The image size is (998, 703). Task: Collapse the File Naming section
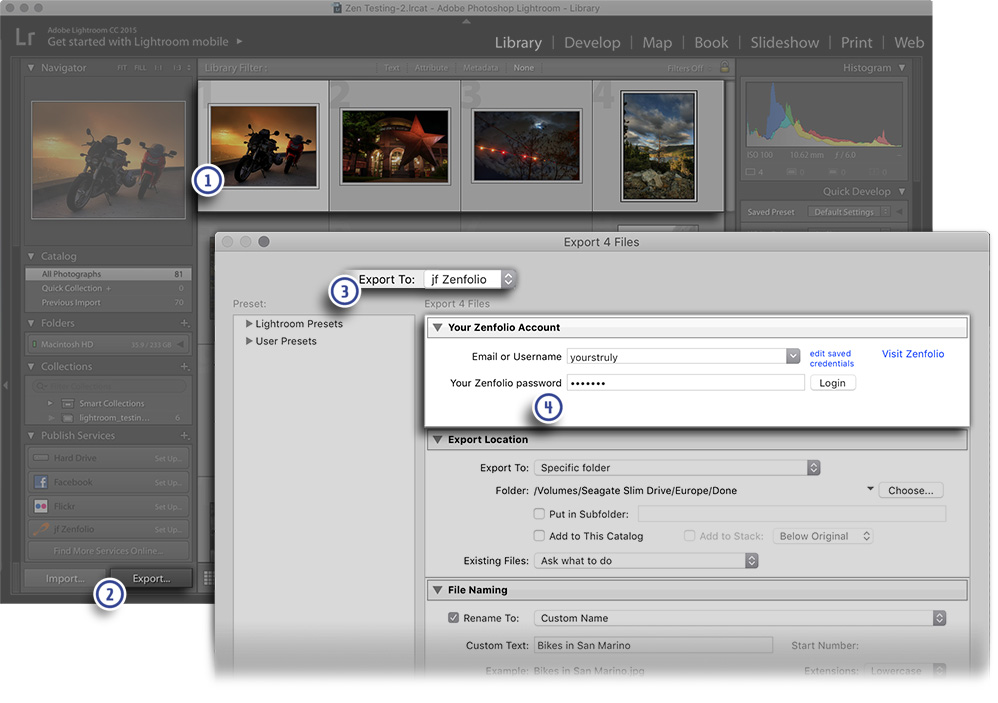click(437, 590)
